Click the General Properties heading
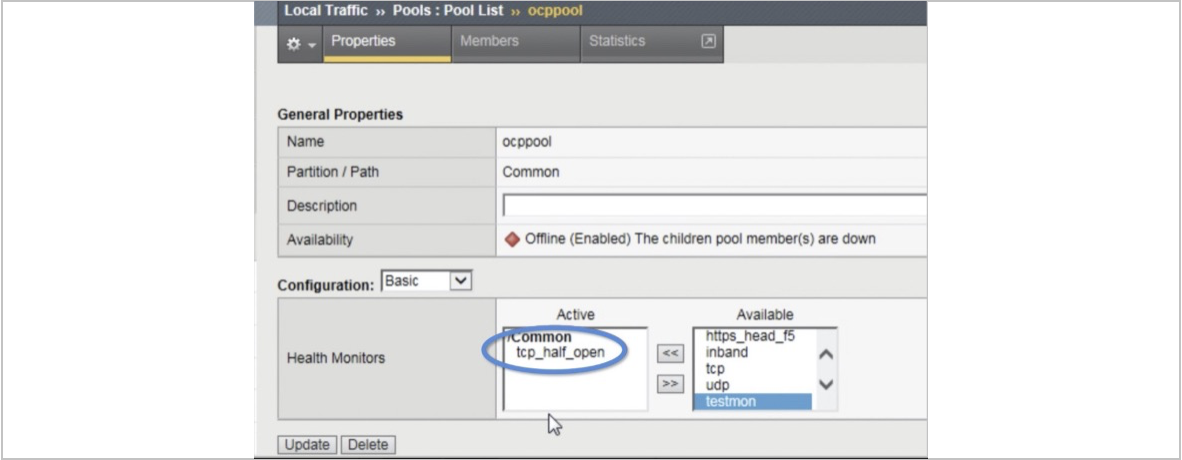This screenshot has height=460, width=1182. 340,115
